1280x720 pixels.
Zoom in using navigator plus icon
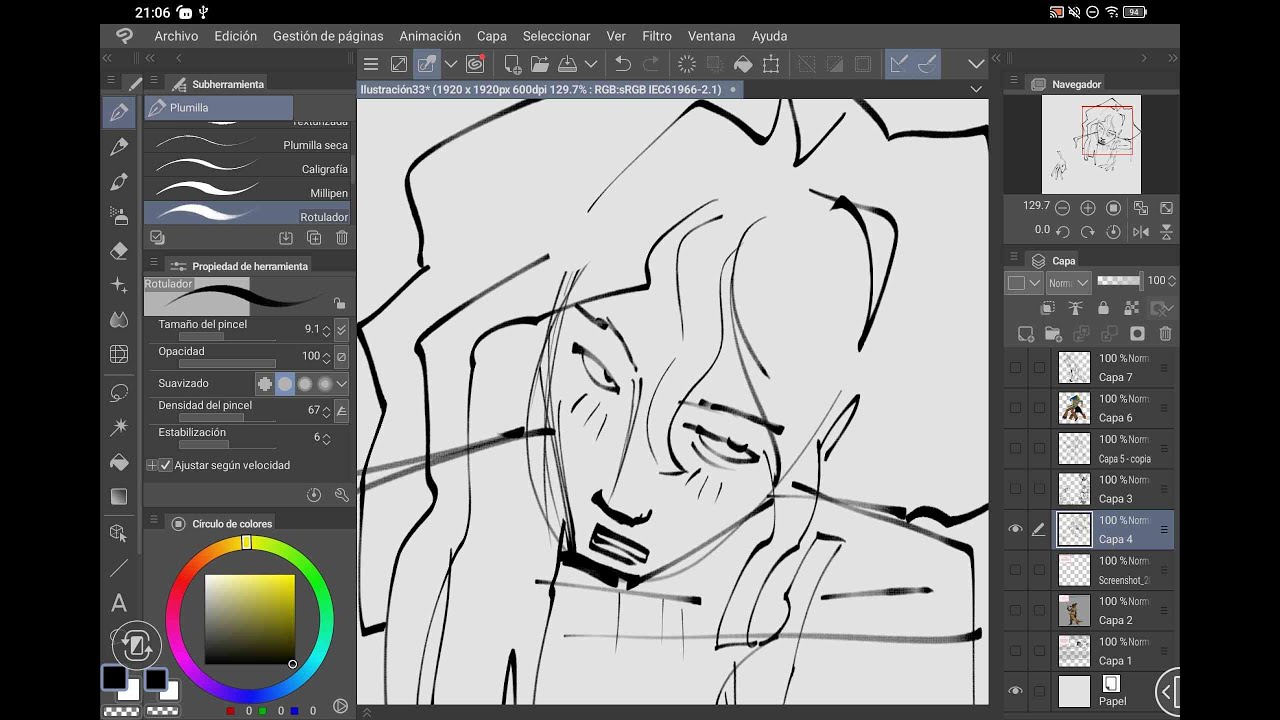[x=1088, y=208]
